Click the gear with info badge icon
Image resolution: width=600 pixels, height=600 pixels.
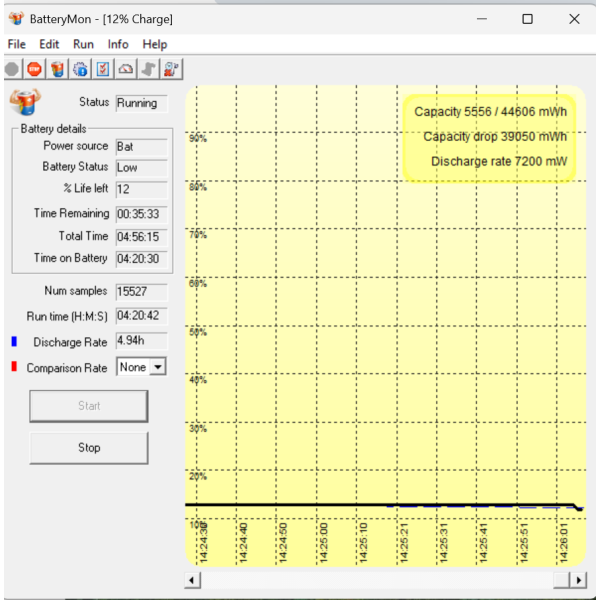(x=80, y=69)
